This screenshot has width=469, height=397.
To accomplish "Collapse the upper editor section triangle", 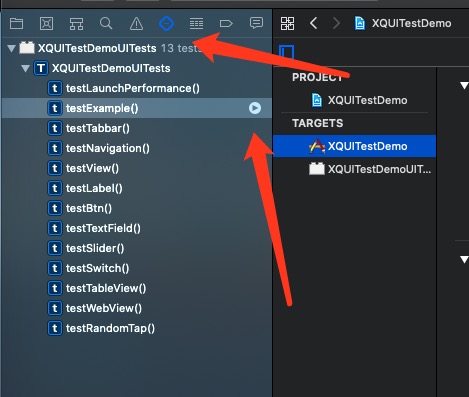I will [464, 86].
